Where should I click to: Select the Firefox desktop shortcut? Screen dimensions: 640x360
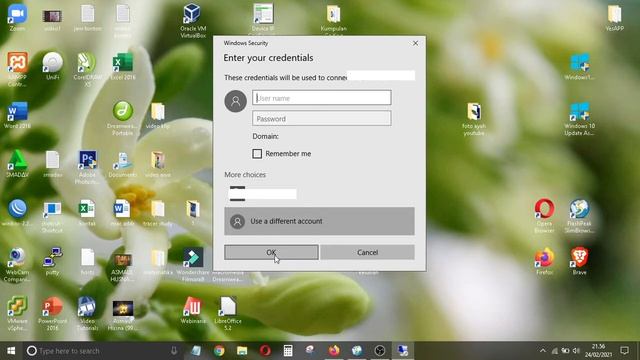tap(544, 261)
